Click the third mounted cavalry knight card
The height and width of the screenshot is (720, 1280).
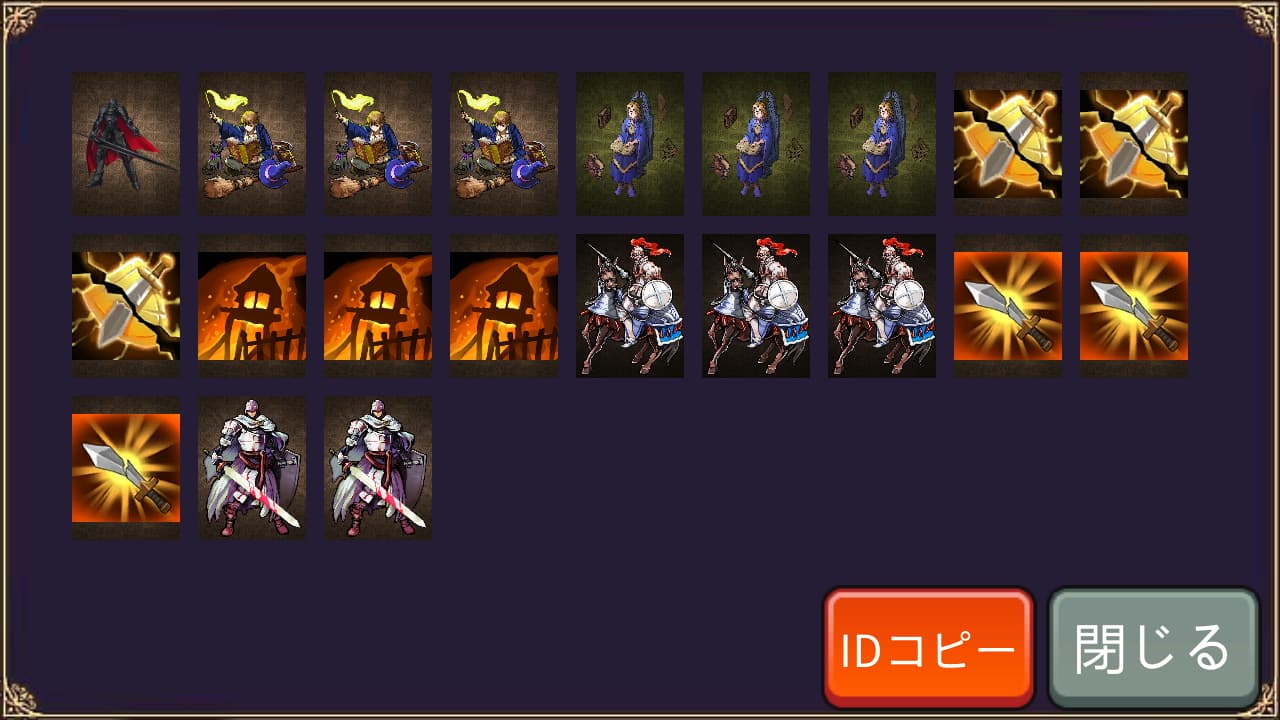882,306
